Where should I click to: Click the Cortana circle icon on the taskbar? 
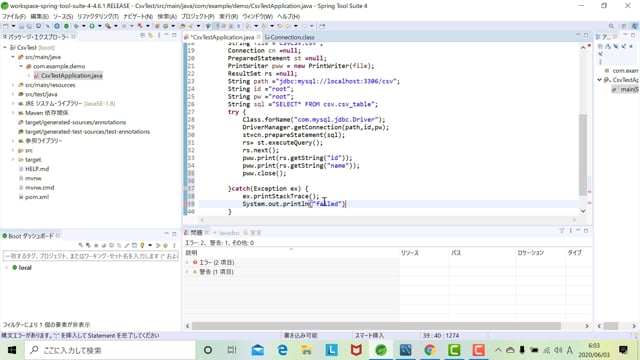point(208,350)
